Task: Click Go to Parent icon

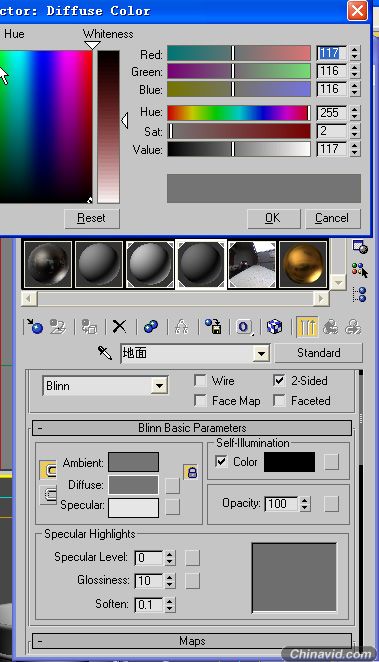Action: point(330,326)
